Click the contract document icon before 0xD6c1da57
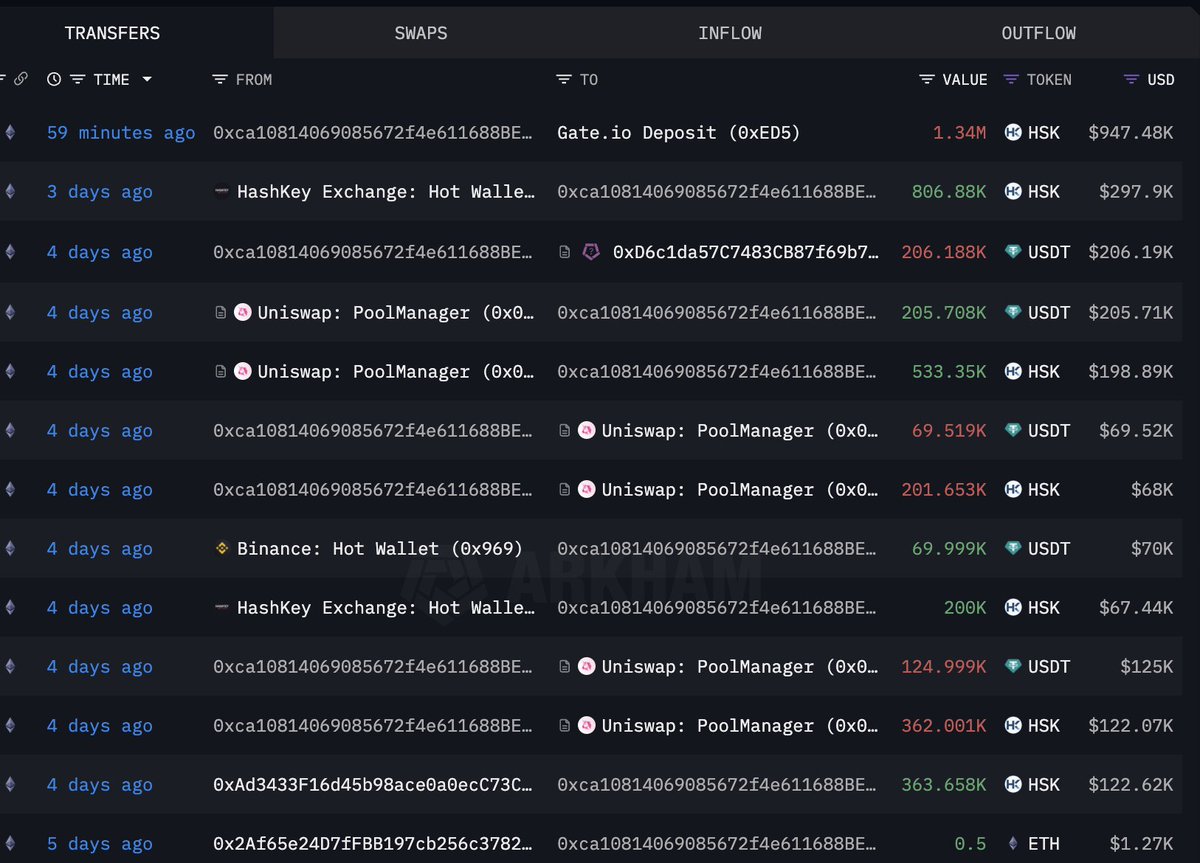The height and width of the screenshot is (863, 1200). [x=565, y=253]
